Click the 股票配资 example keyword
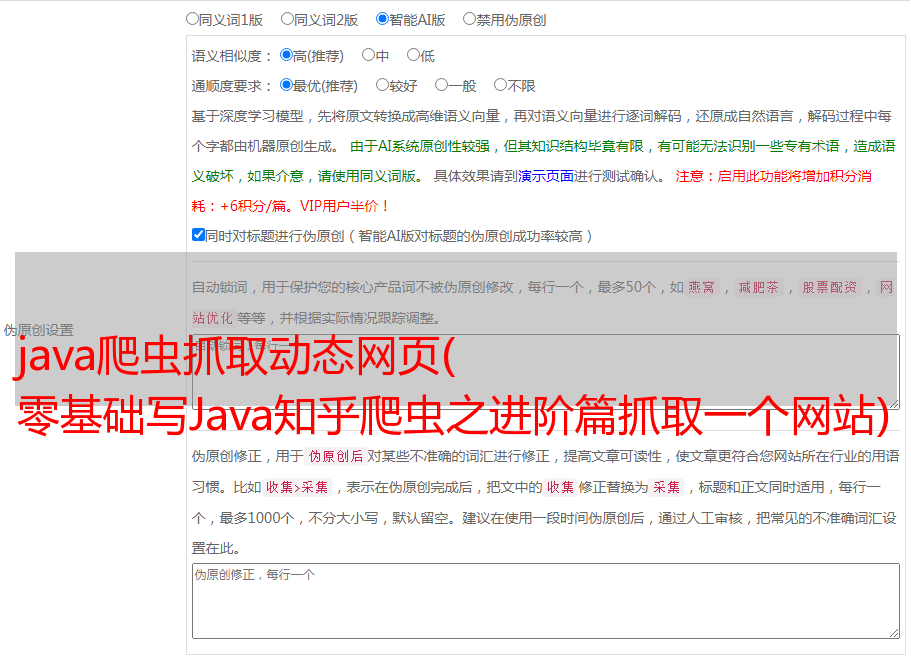Viewport: 911px width, 658px height. pyautogui.click(x=830, y=287)
